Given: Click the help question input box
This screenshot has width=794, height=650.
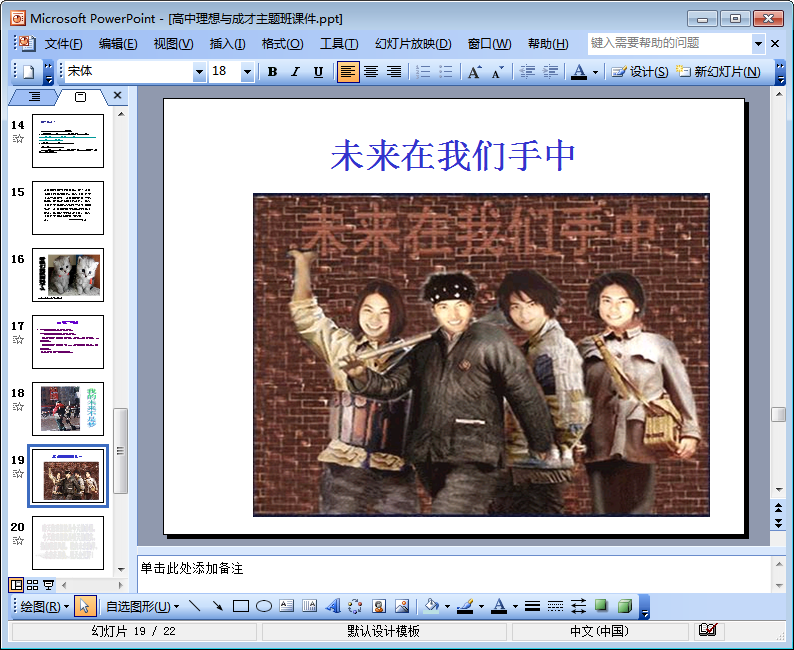Looking at the screenshot, I should point(669,44).
